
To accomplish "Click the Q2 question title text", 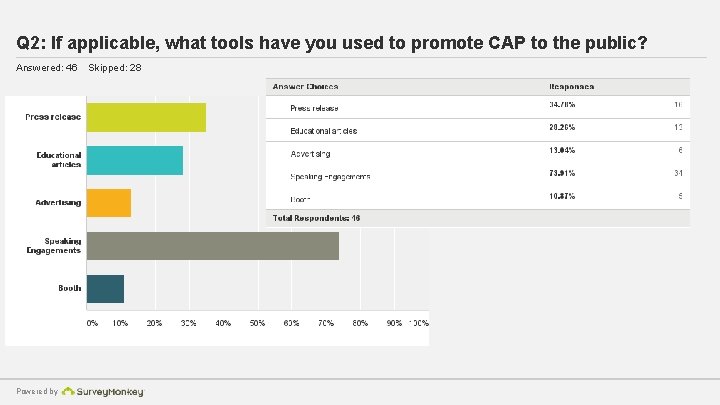I will click(x=331, y=44).
